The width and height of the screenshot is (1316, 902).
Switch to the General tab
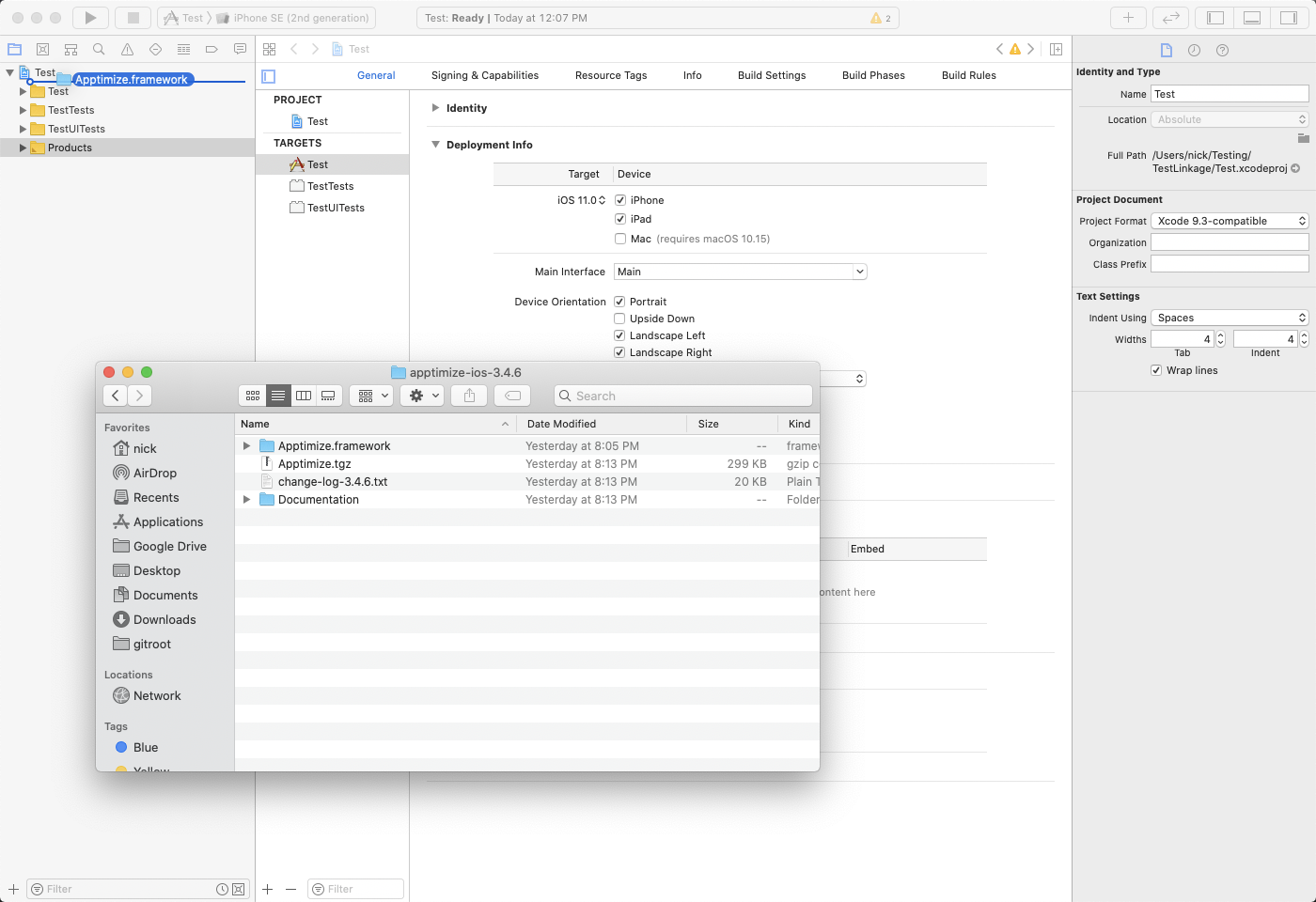click(376, 75)
